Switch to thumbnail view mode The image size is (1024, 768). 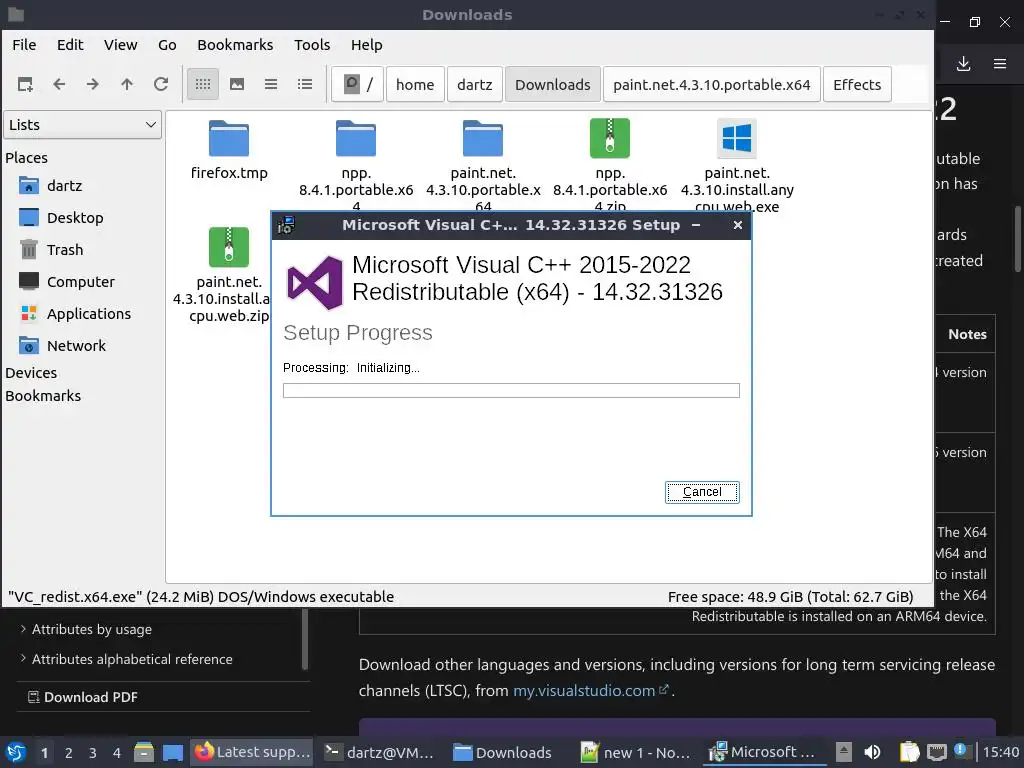237,84
